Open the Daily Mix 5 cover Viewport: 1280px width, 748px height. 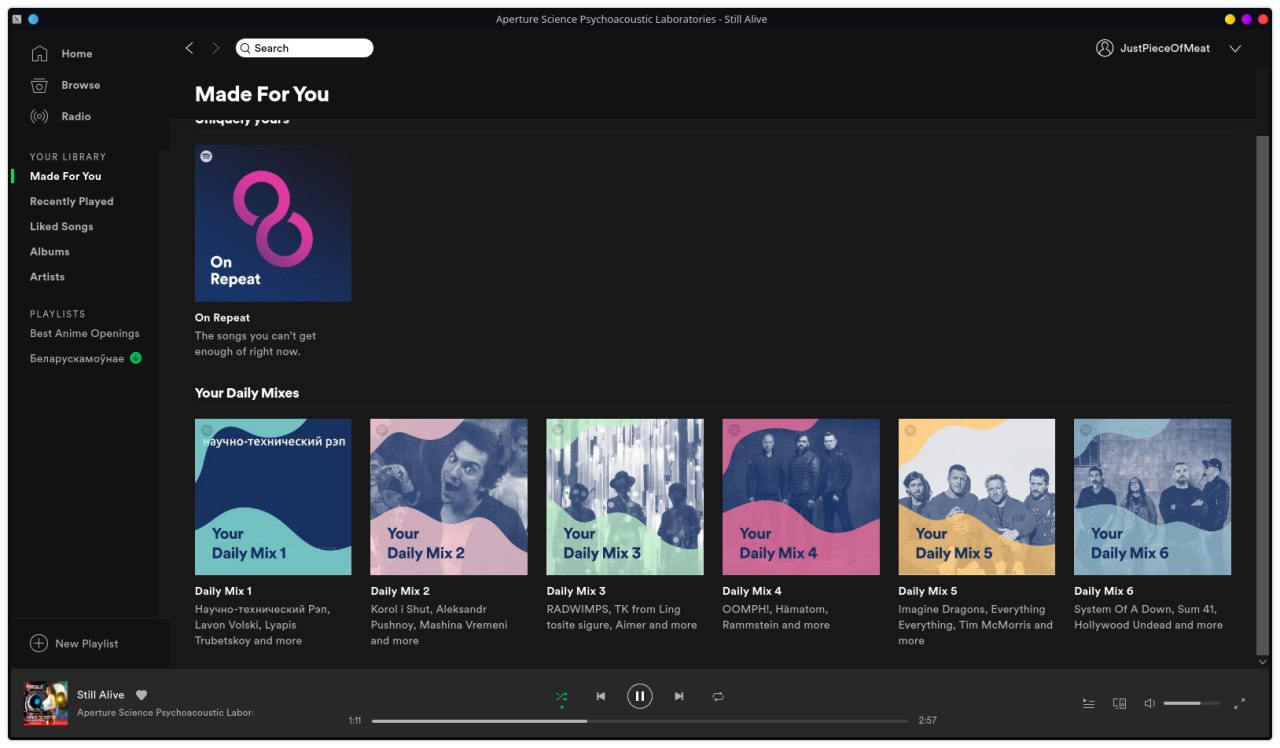977,497
